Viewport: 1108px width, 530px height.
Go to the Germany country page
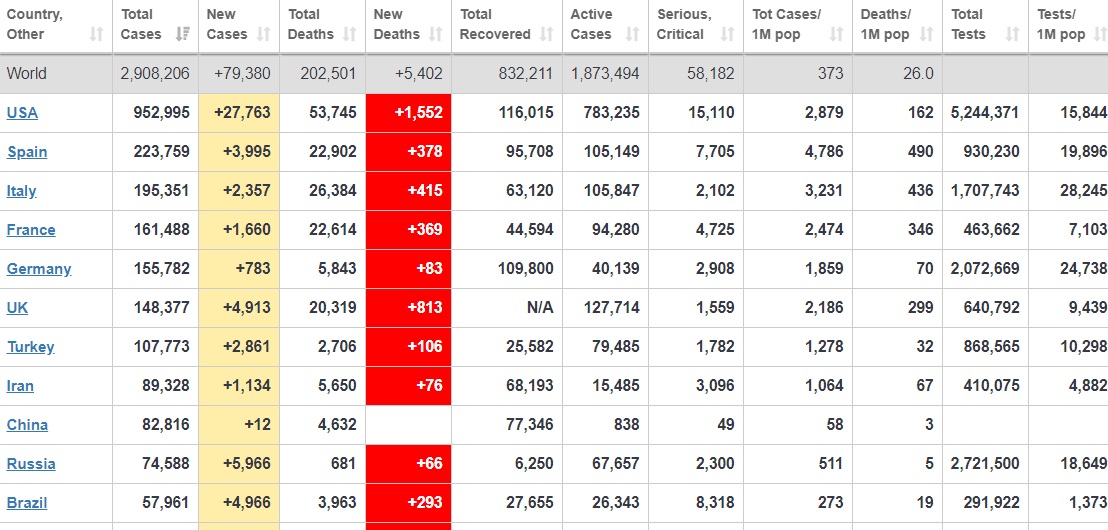pos(39,269)
